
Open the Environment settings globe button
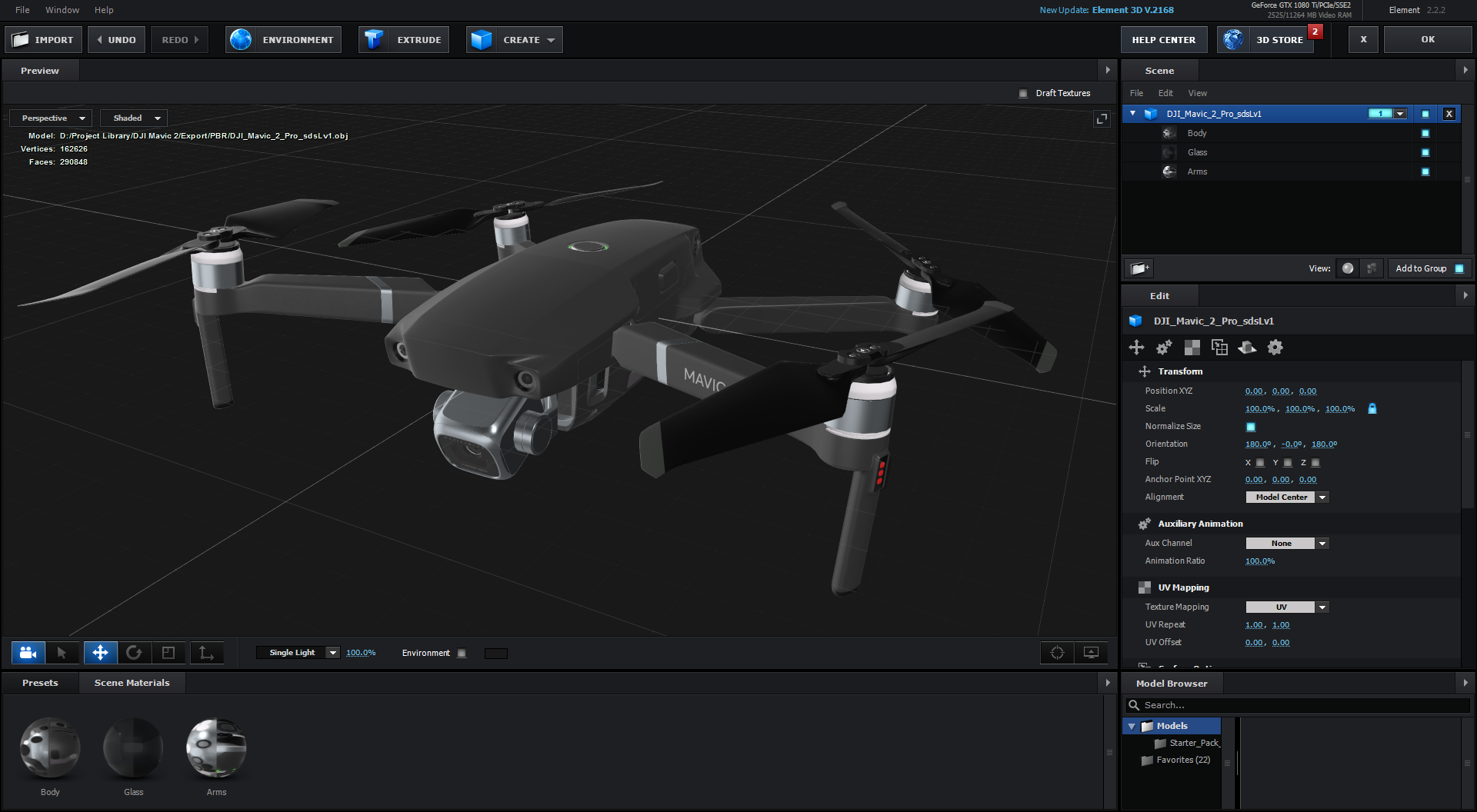(282, 39)
